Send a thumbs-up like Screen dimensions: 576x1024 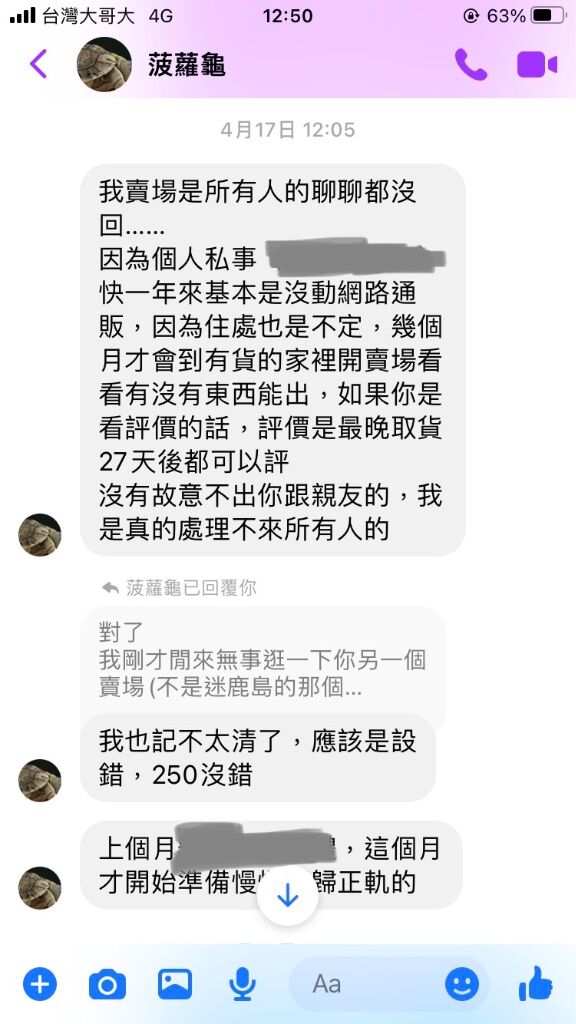click(x=536, y=983)
